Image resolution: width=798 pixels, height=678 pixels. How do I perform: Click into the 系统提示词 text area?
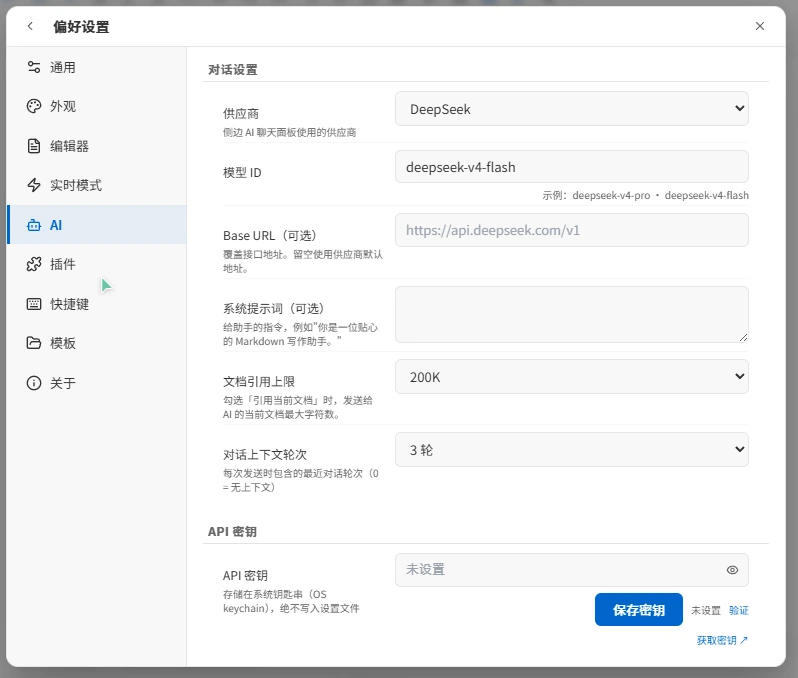click(x=572, y=315)
